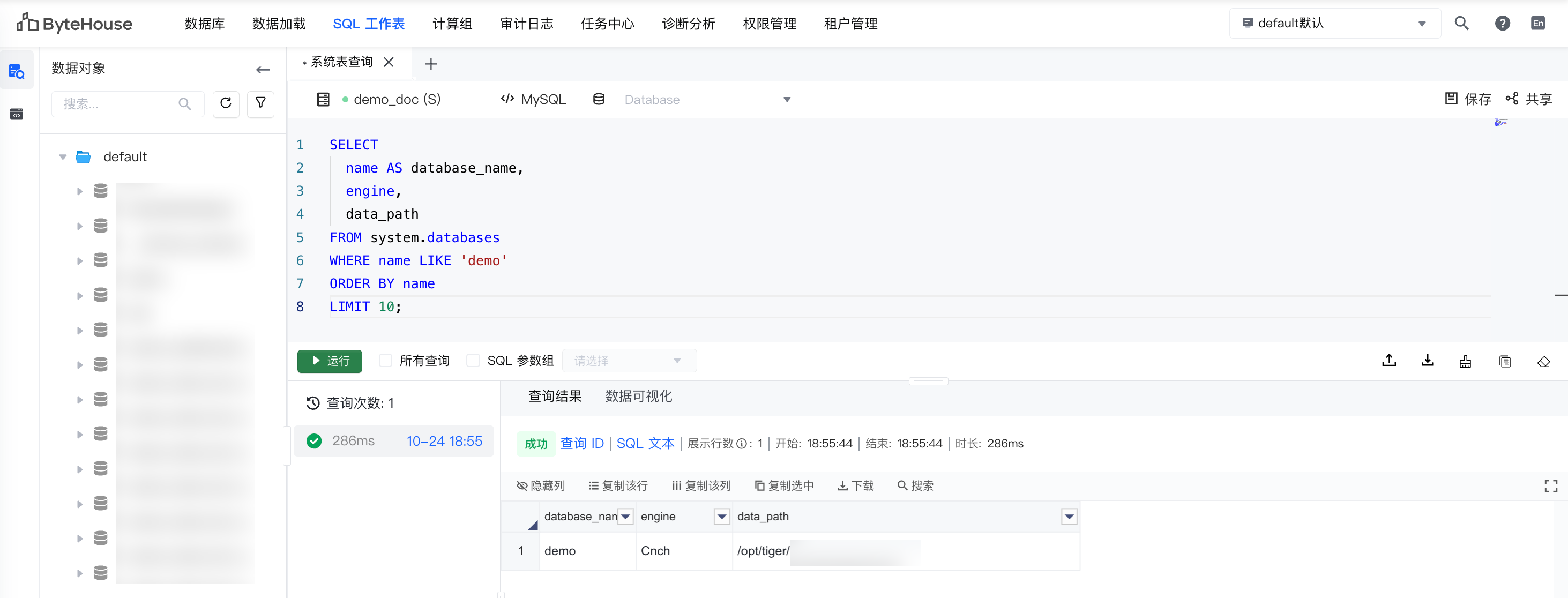Click the refresh data objects icon
The width and height of the screenshot is (1568, 598).
tap(225, 103)
